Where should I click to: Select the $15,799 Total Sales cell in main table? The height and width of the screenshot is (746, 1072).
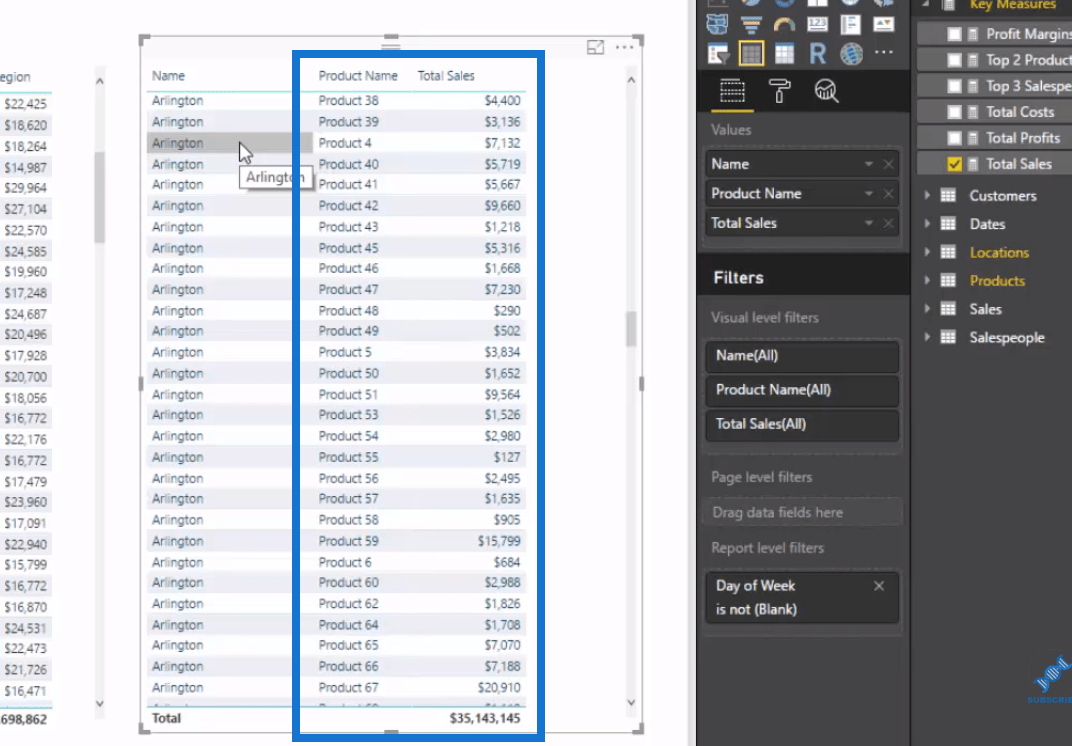[x=499, y=541]
